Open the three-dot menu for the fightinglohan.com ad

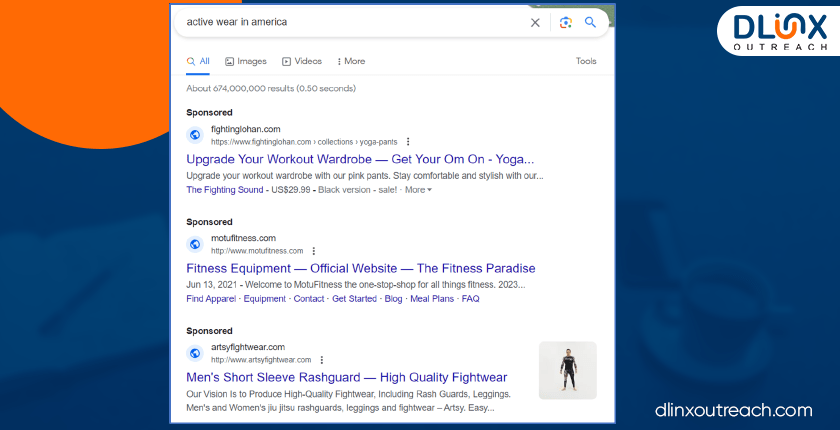(408, 142)
